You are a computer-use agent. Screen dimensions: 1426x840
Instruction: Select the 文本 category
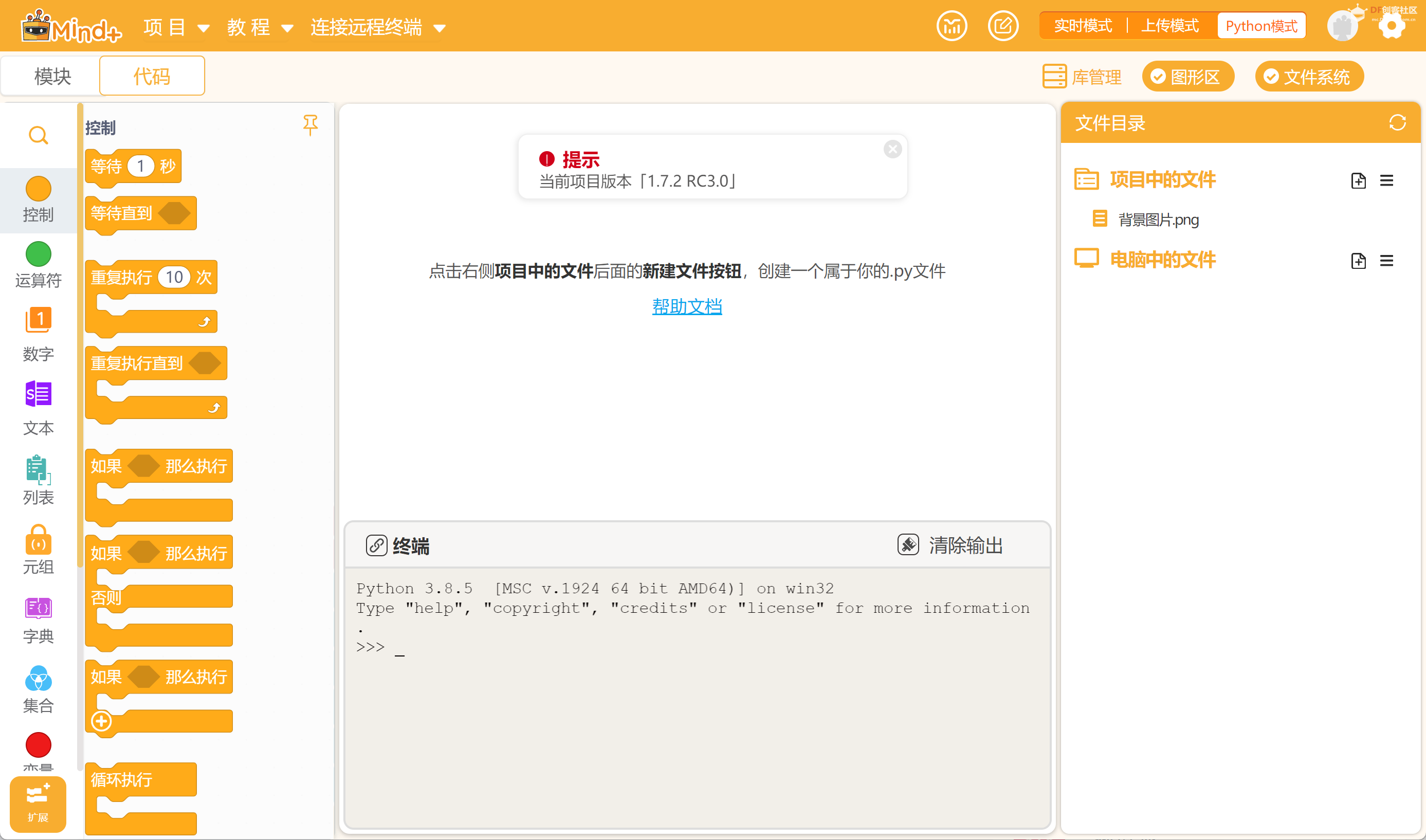coord(38,408)
